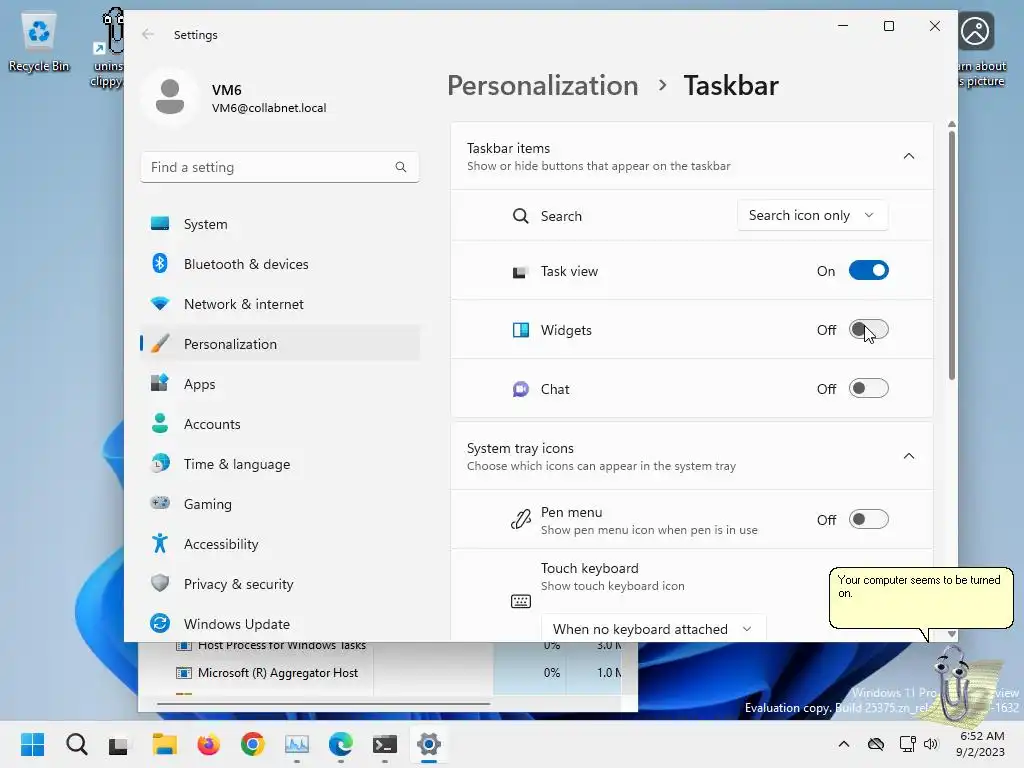
Task: Click the Personalization breadcrumb link
Action: coord(543,86)
